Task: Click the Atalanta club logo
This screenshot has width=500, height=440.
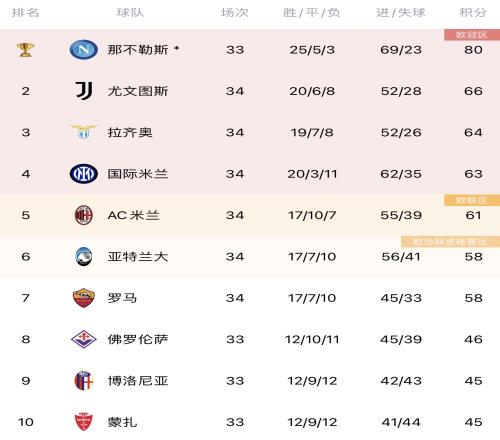Action: coord(84,256)
